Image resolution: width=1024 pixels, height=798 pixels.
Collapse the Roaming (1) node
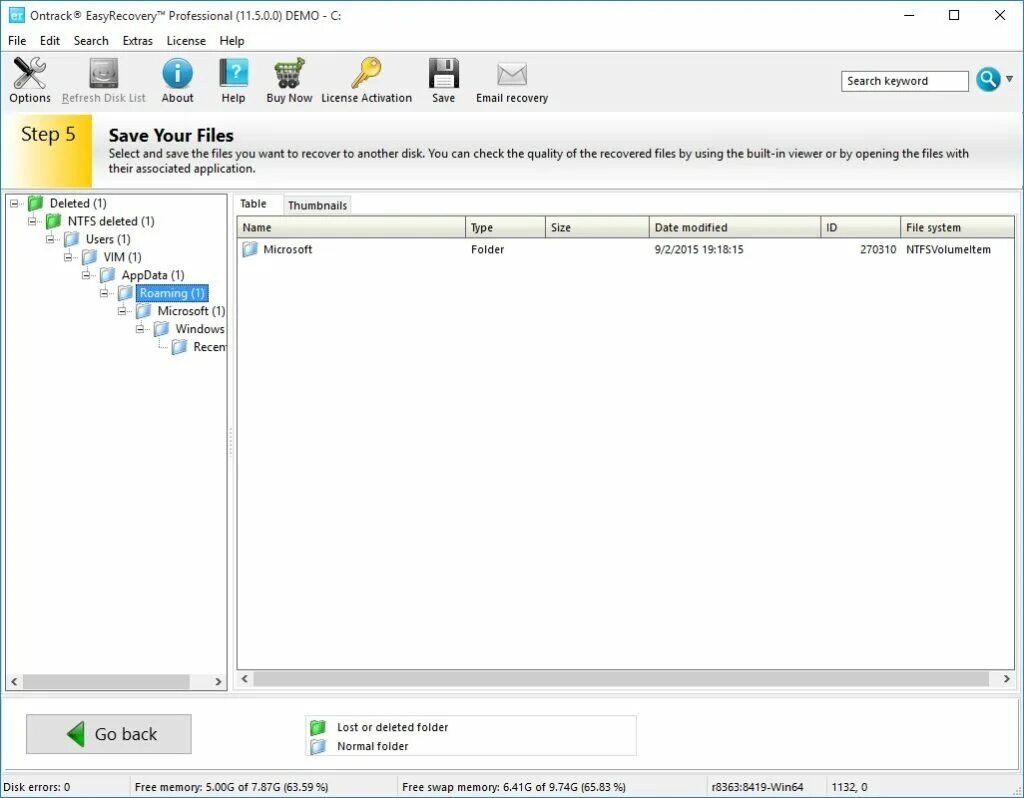pos(104,293)
